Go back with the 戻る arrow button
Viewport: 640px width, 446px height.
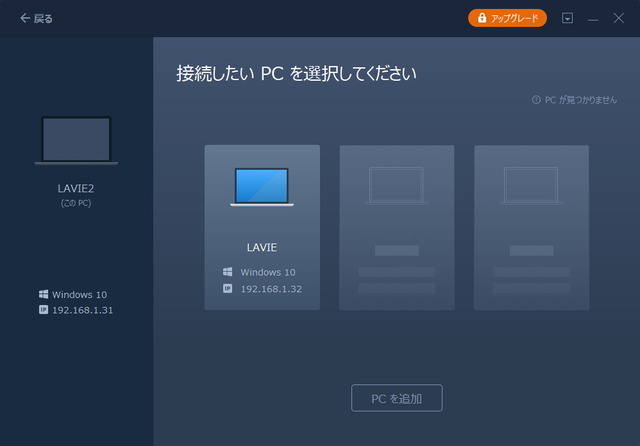coord(36,18)
